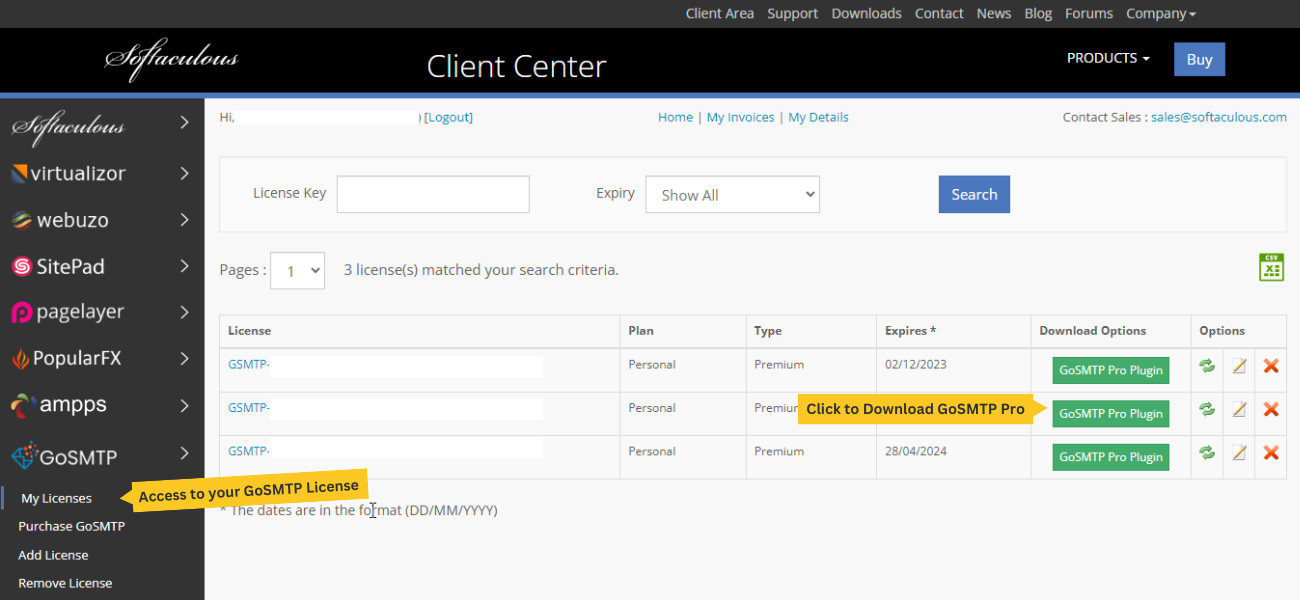The width and height of the screenshot is (1300, 600).
Task: Open Forums in the top navigation
Action: point(1089,14)
